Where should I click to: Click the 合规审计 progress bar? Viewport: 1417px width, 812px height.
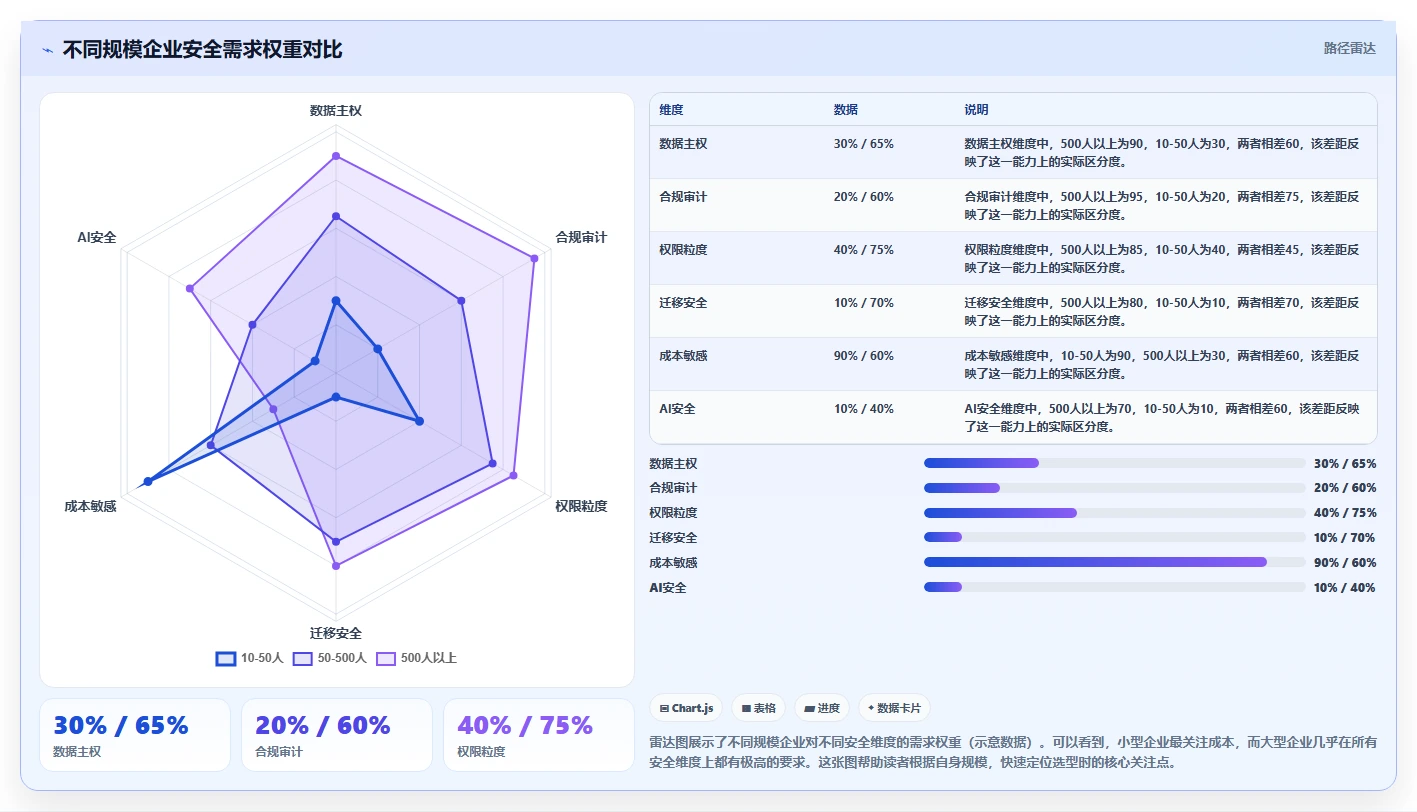pyautogui.click(x=1114, y=488)
